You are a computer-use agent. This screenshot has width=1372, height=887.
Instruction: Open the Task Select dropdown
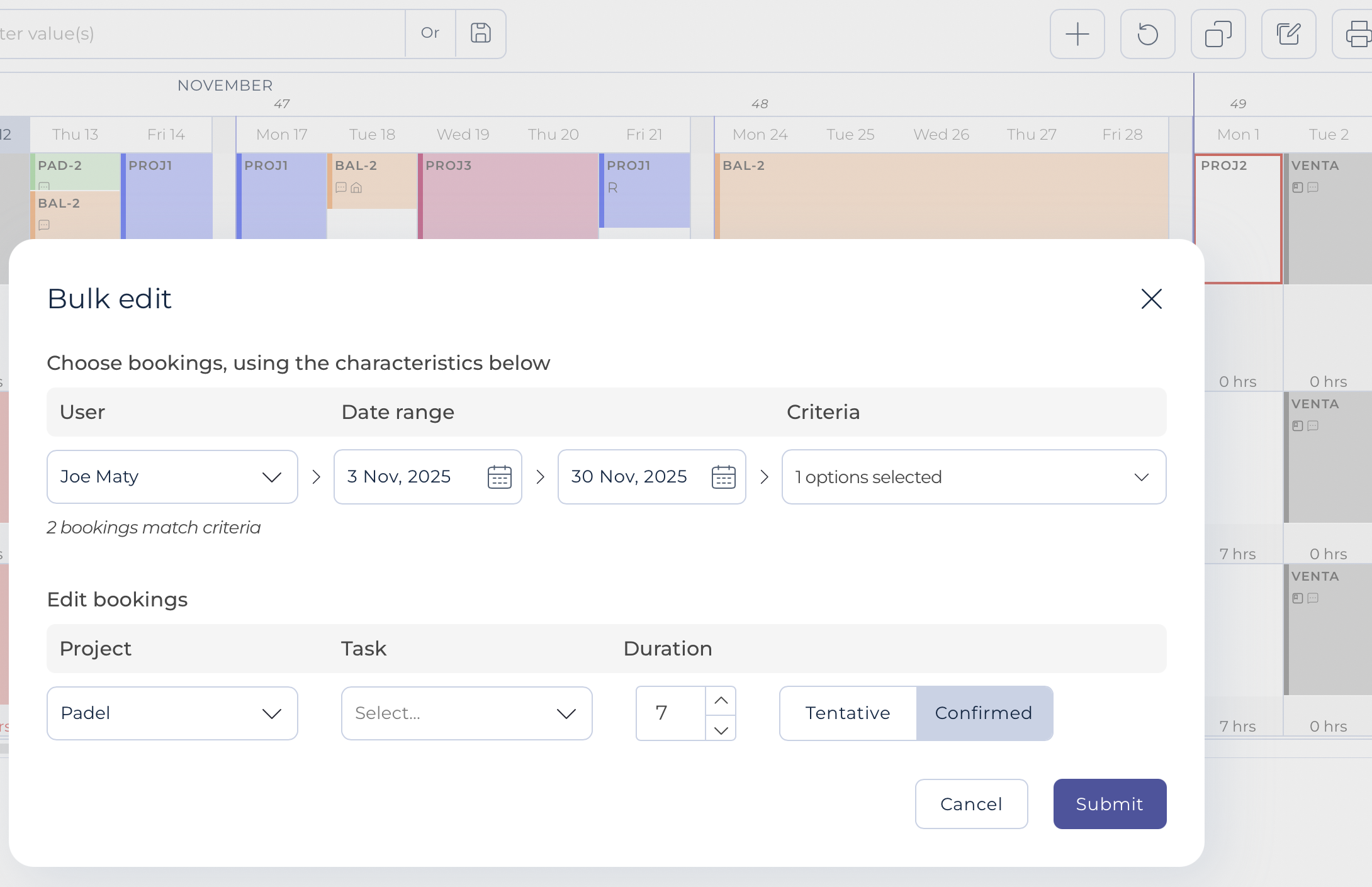[466, 713]
